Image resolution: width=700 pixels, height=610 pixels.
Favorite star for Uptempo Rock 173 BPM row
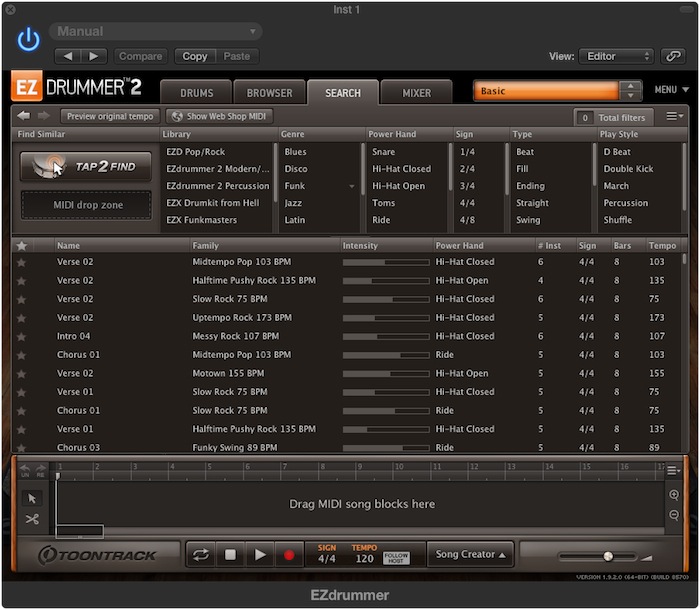21,318
